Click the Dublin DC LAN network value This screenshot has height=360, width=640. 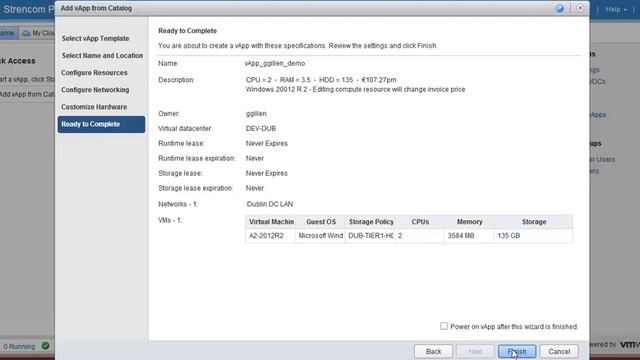coord(270,204)
